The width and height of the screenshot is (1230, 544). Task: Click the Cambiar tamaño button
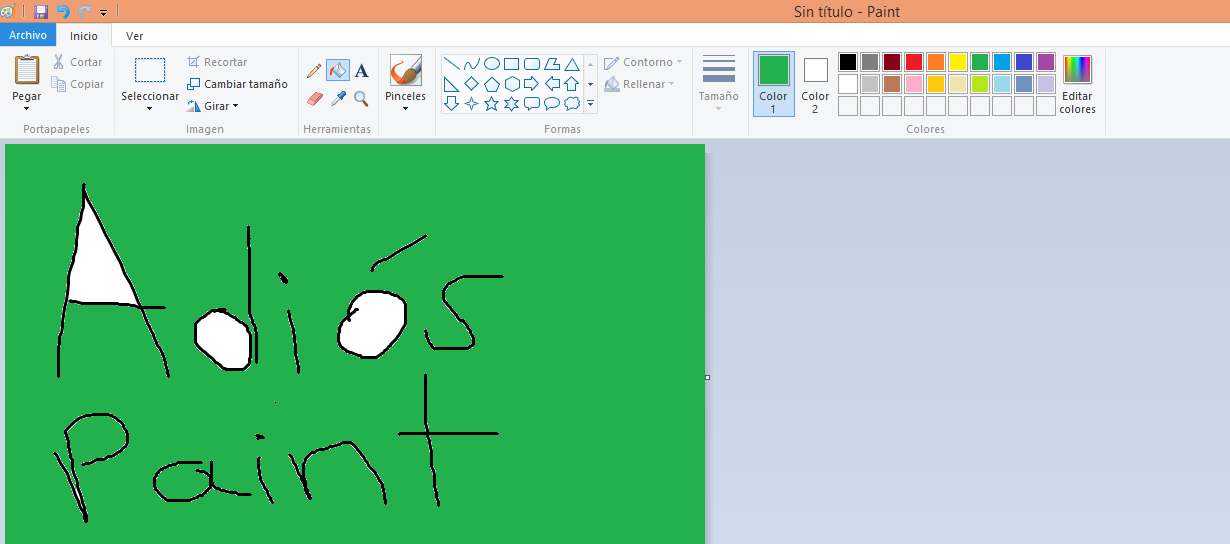click(x=237, y=84)
